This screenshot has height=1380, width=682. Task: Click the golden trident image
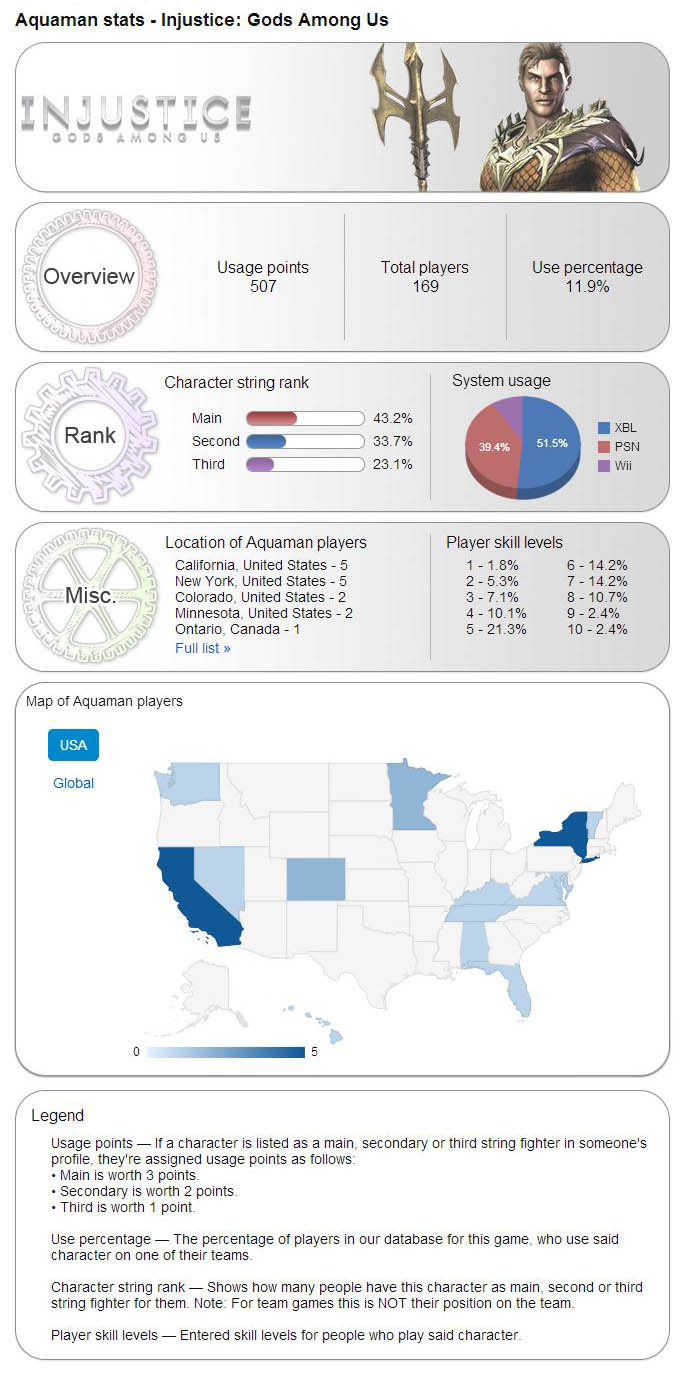[411, 110]
